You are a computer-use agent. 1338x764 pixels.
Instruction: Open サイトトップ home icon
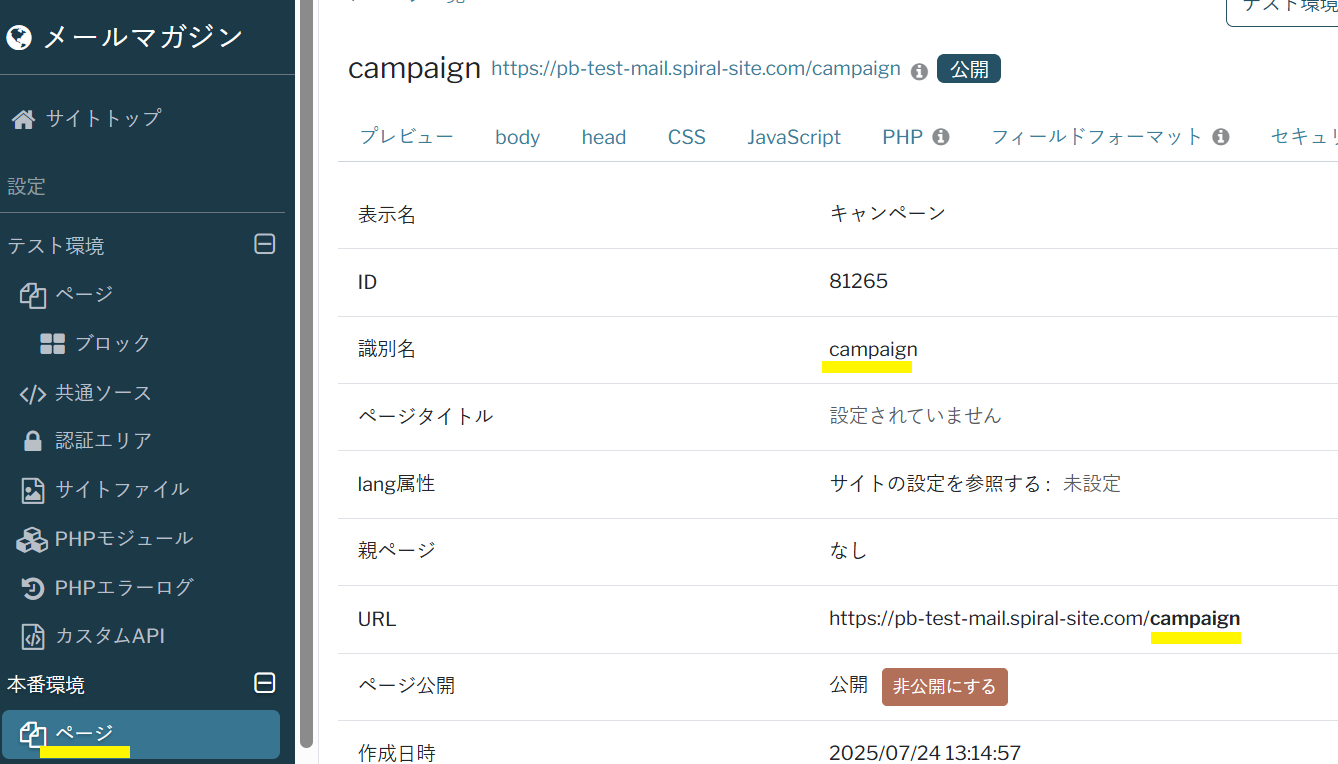[x=23, y=119]
